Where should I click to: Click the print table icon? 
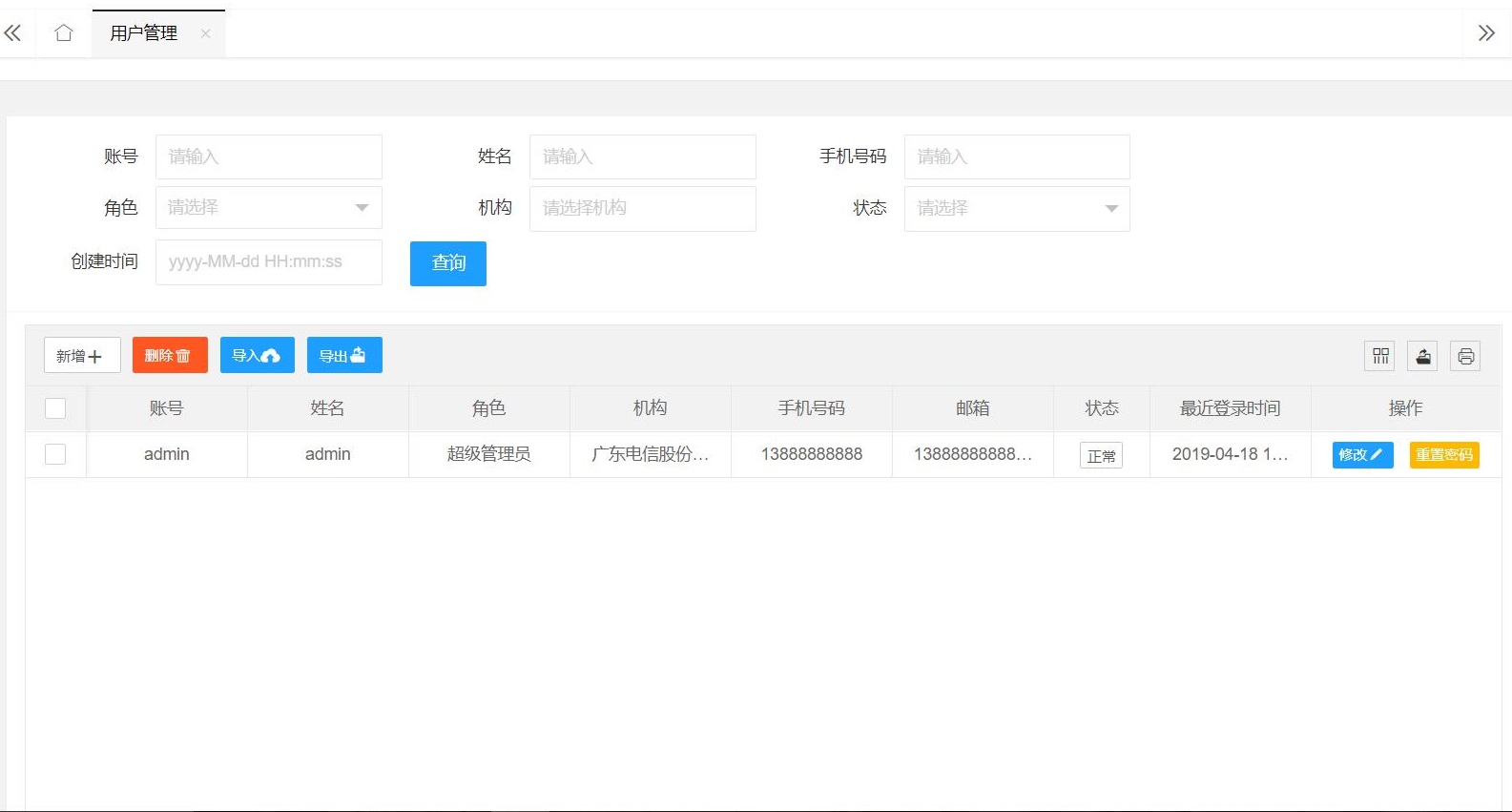[1465, 356]
